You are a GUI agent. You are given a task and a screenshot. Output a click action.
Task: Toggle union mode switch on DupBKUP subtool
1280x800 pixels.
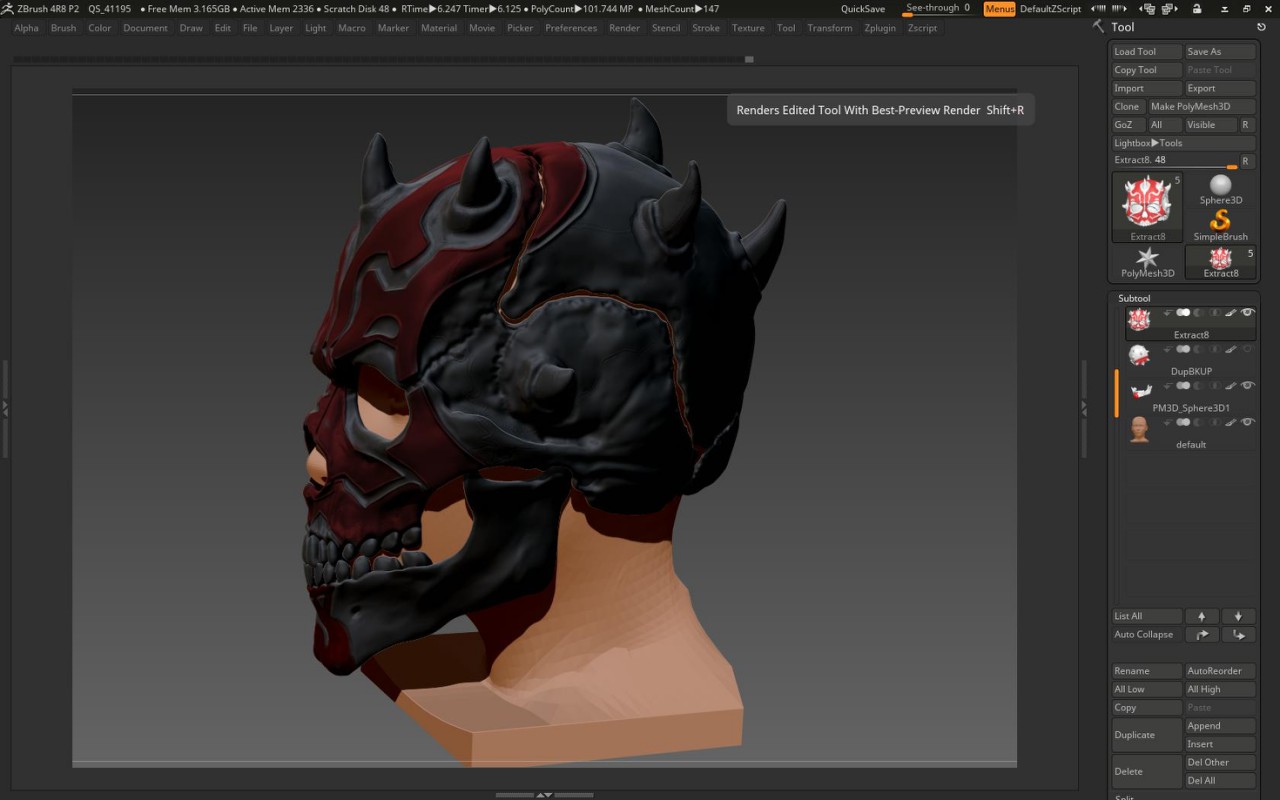tap(1183, 349)
